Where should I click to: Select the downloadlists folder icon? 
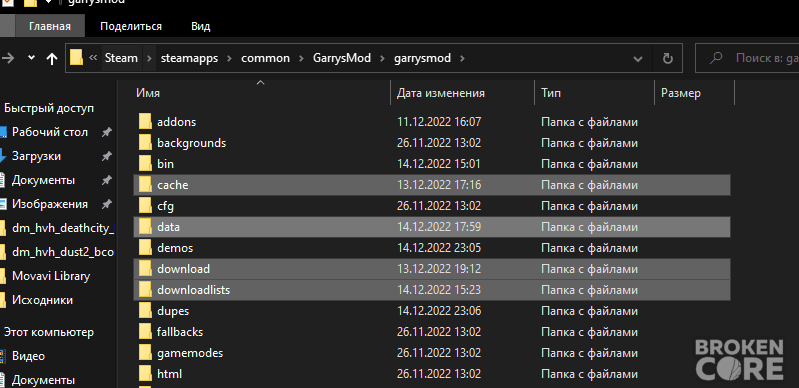tap(146, 290)
